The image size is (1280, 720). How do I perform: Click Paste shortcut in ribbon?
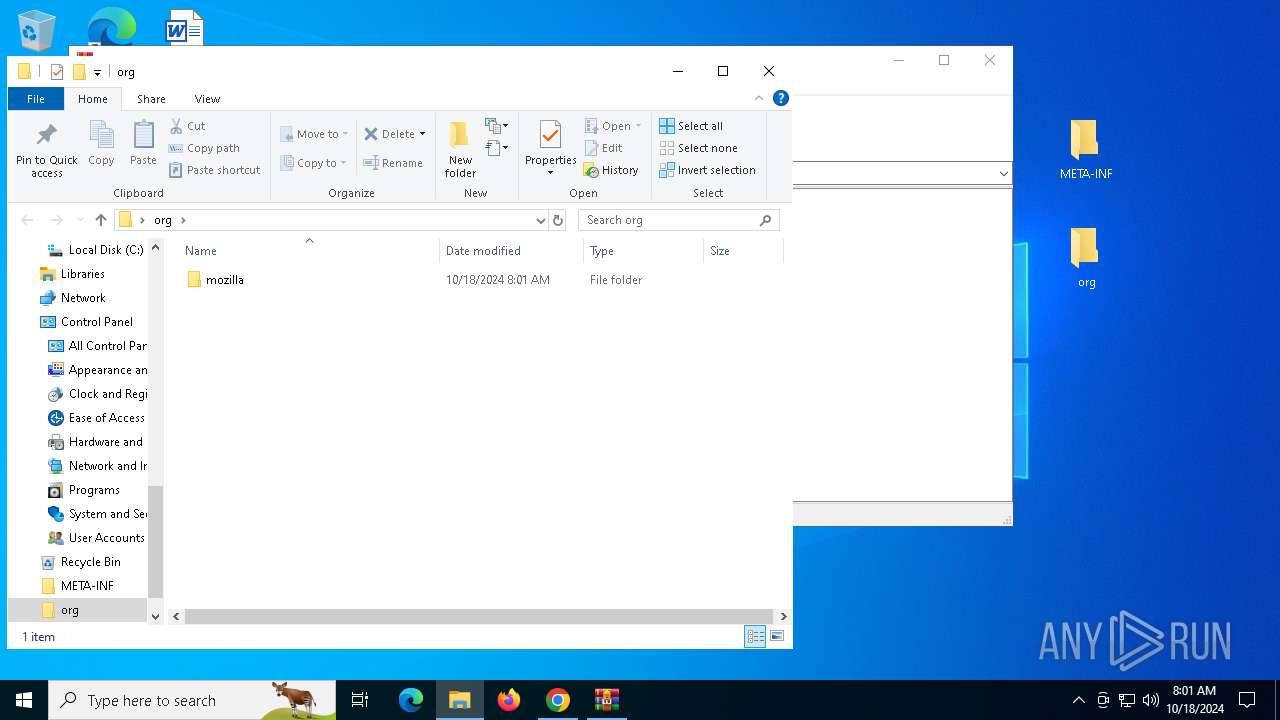tap(215, 170)
